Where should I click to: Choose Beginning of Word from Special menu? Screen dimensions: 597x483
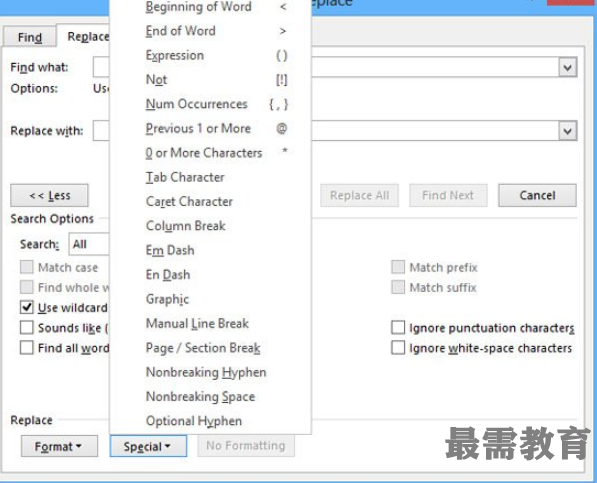pyautogui.click(x=211, y=7)
